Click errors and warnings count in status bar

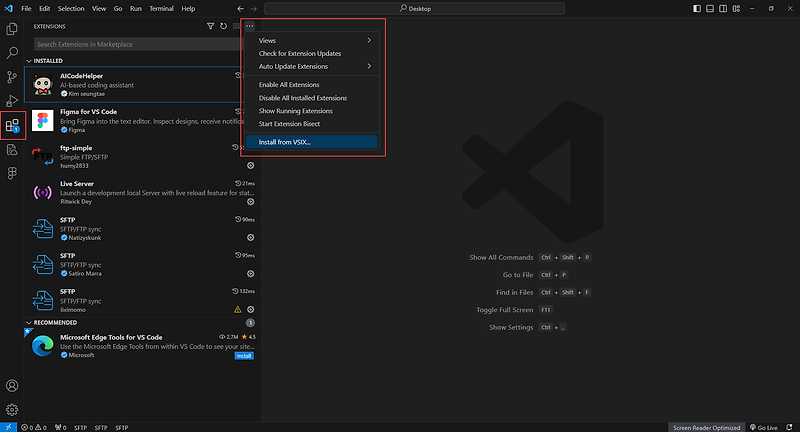pyautogui.click(x=34, y=427)
